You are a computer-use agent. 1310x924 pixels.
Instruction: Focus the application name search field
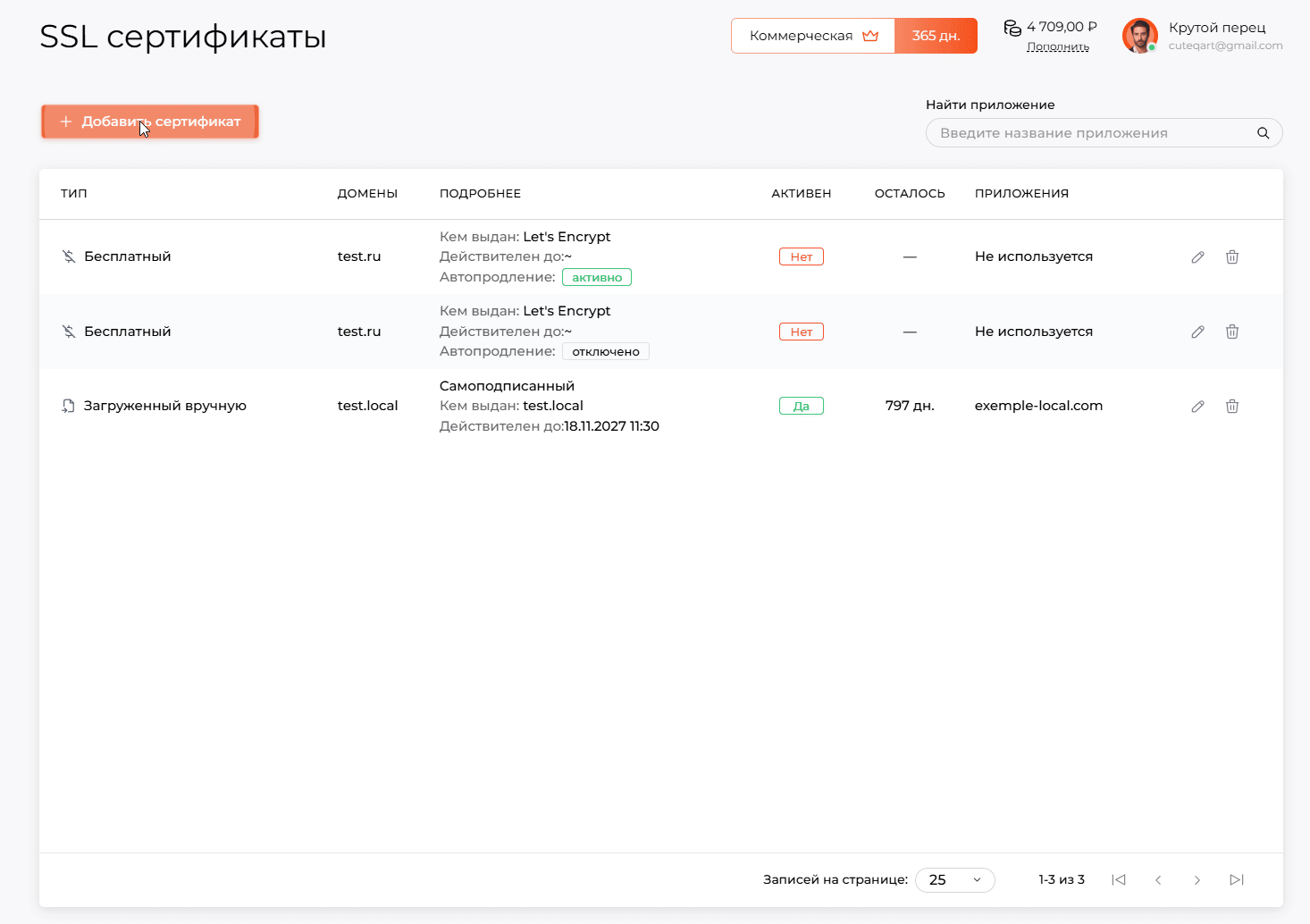pyautogui.click(x=1104, y=133)
